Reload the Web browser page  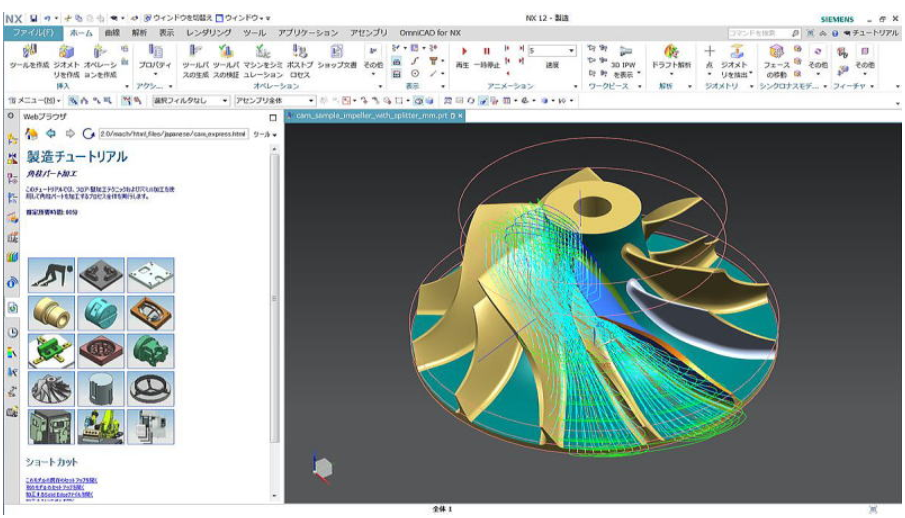[88, 134]
